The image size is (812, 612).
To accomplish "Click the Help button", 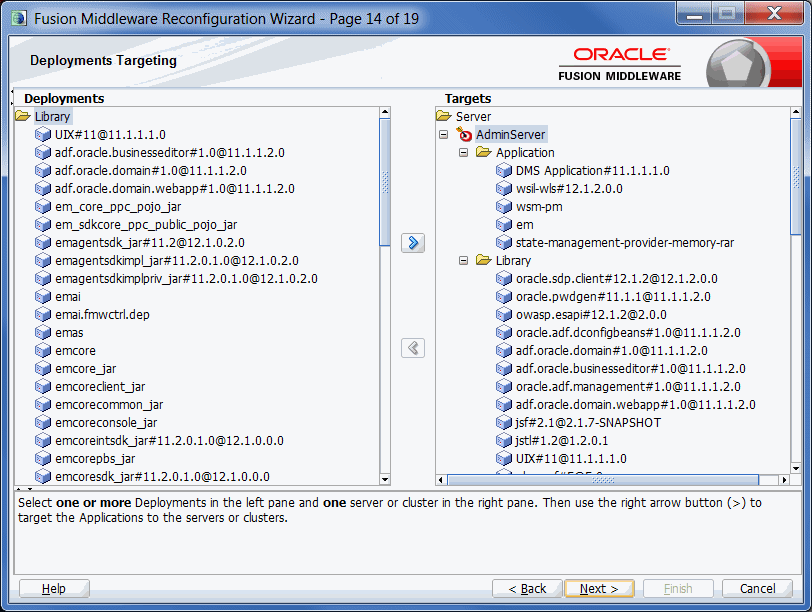I will click(54, 589).
